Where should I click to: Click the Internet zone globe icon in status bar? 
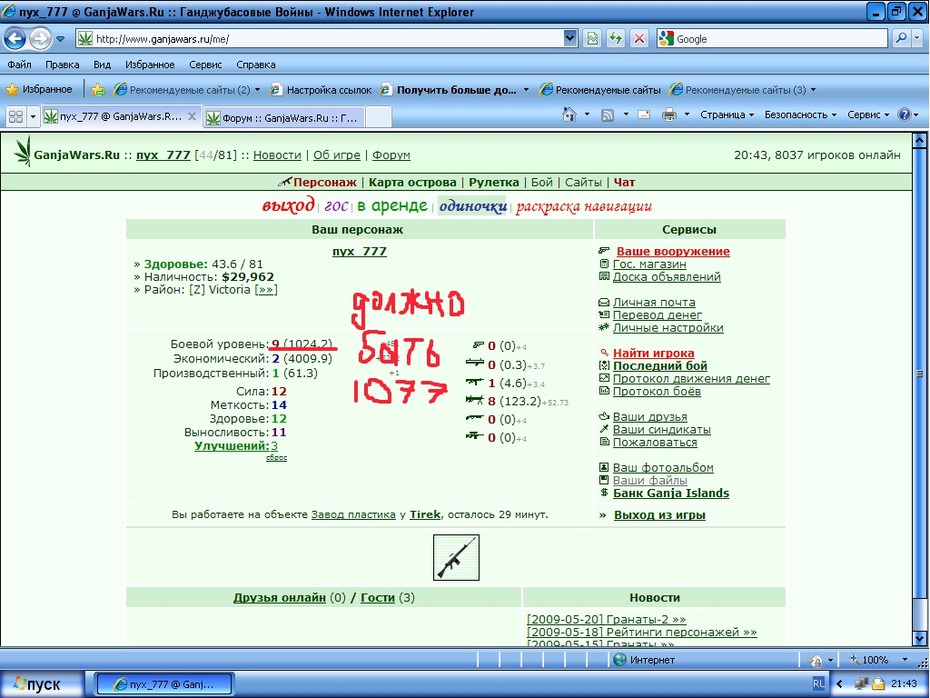[x=620, y=659]
